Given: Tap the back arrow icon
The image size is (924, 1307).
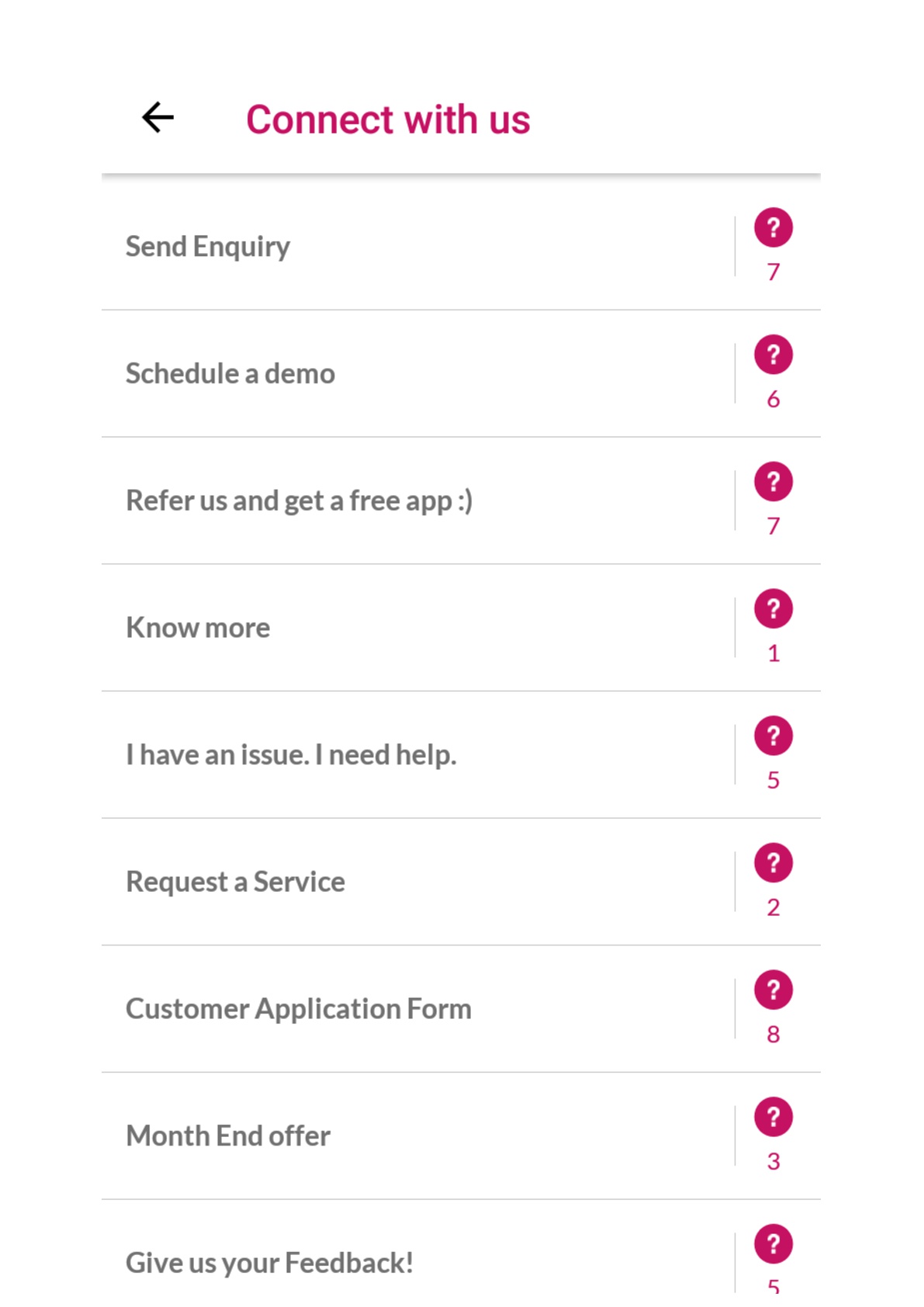Looking at the screenshot, I should coord(157,118).
